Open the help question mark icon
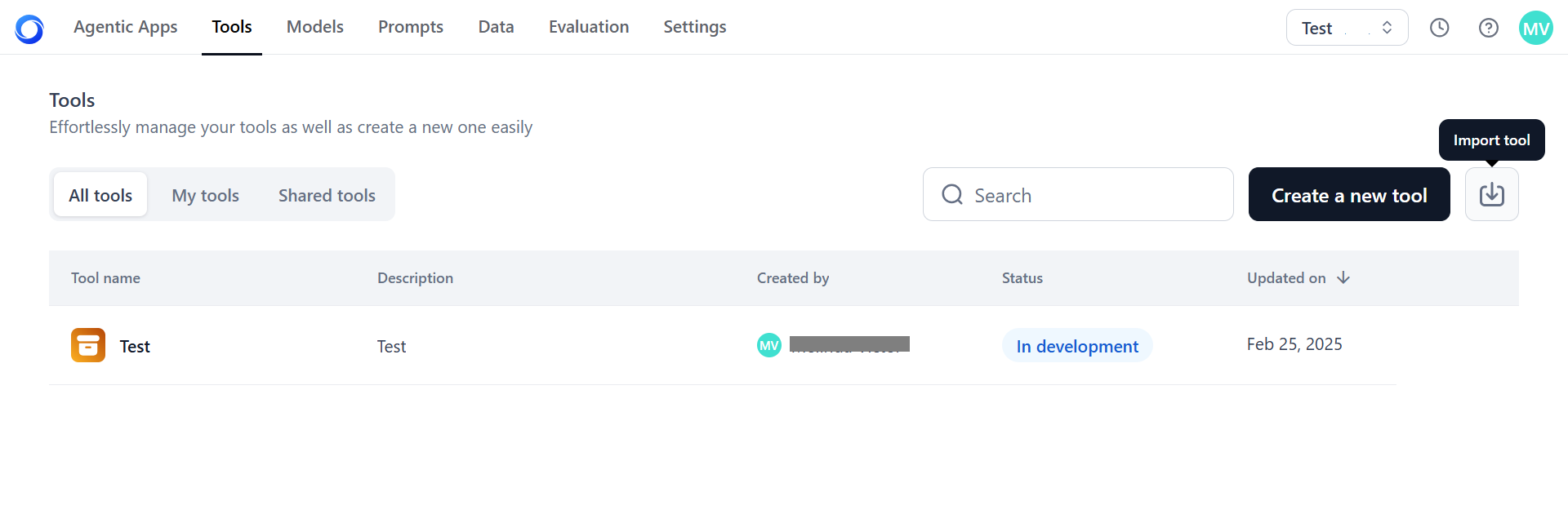Viewport: 1568px width, 514px height. point(1489,28)
